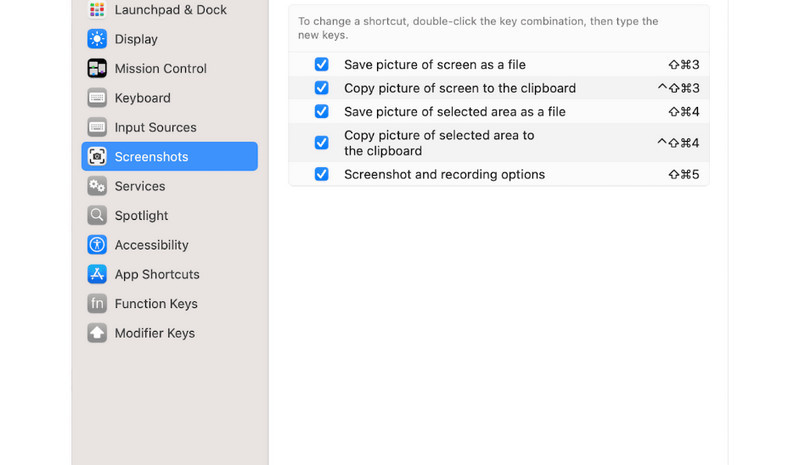
Task: Select the Display category label
Action: tap(136, 39)
